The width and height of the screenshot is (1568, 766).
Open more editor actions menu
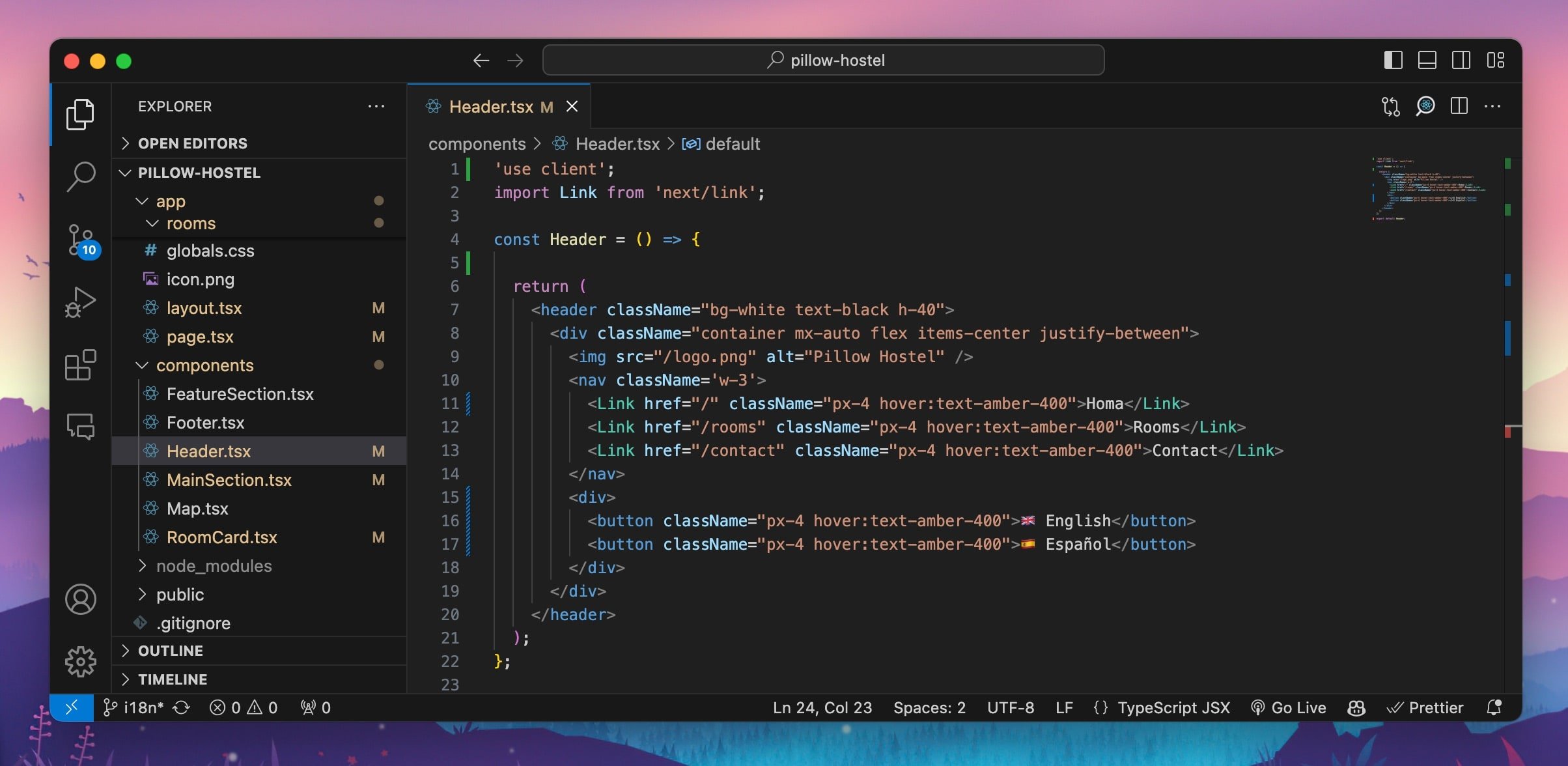tap(1492, 106)
